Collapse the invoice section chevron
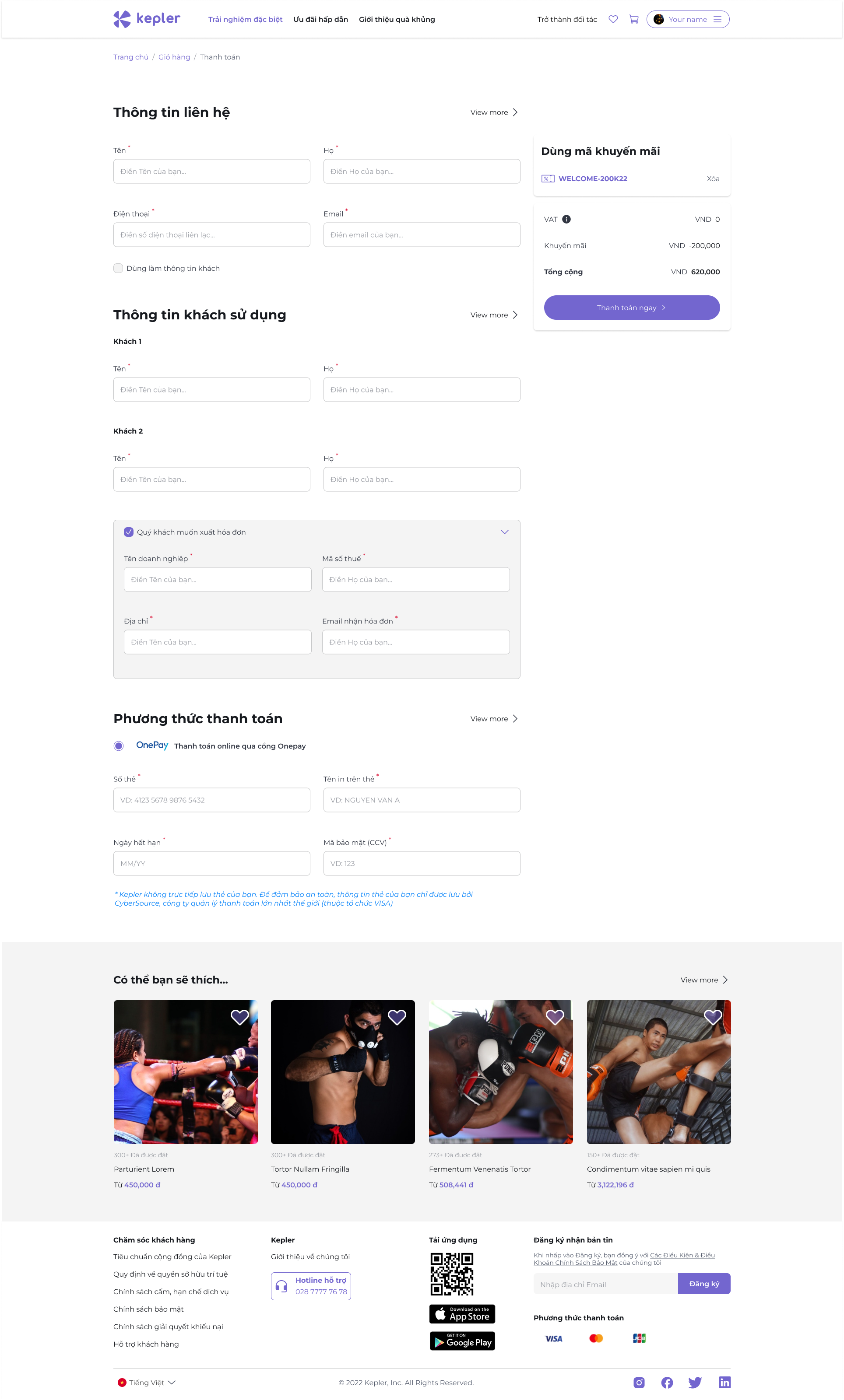Screen dimensions: 844x1400 (x=504, y=532)
